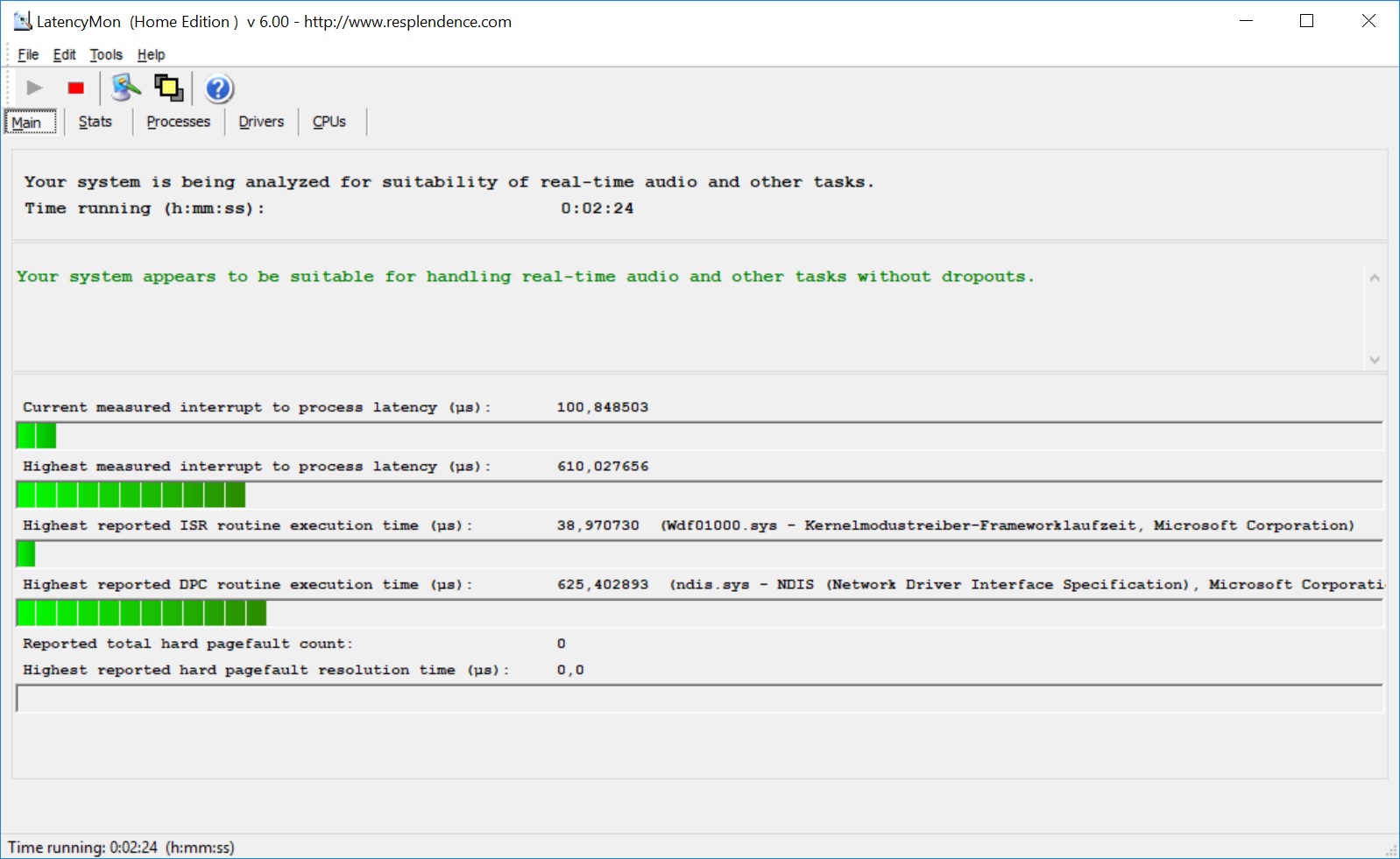Click the current interrupt latency progress bar

click(x=699, y=435)
